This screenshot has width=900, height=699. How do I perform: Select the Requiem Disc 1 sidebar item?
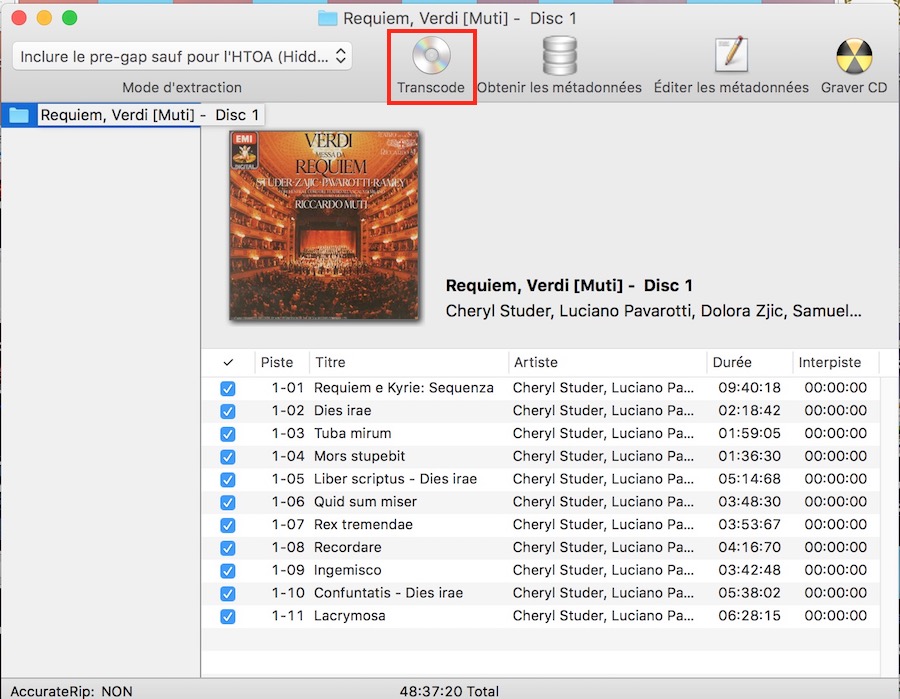[x=149, y=115]
